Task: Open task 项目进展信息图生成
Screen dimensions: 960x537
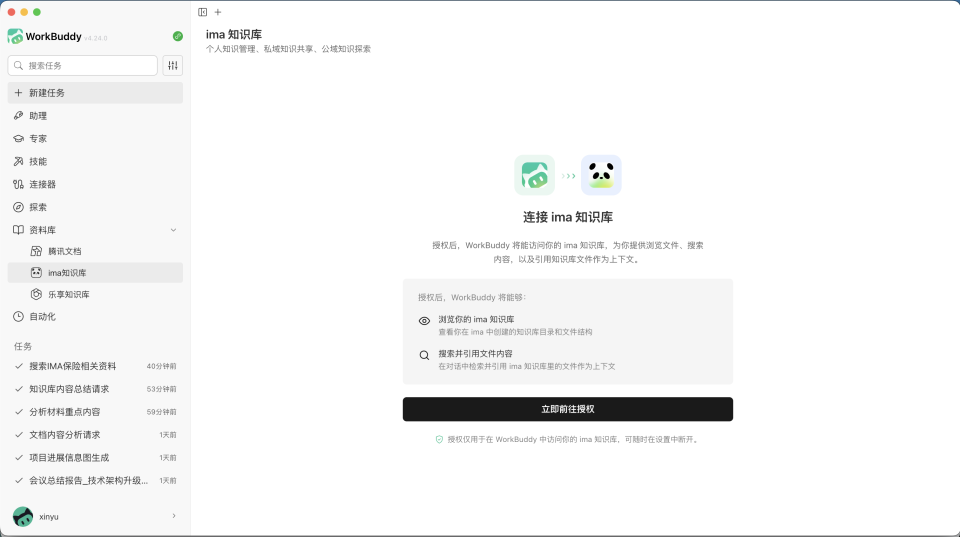Action: pyautogui.click(x=95, y=457)
